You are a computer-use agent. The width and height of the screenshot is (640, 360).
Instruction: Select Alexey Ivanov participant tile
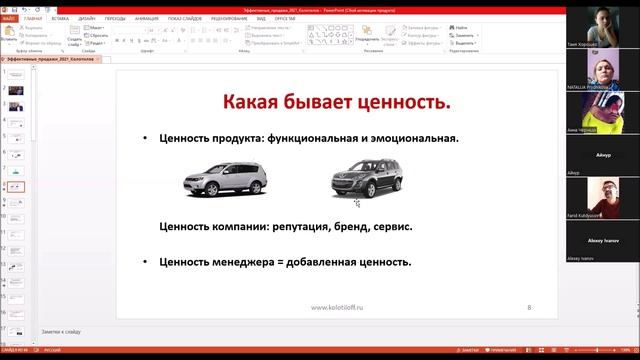tap(603, 241)
